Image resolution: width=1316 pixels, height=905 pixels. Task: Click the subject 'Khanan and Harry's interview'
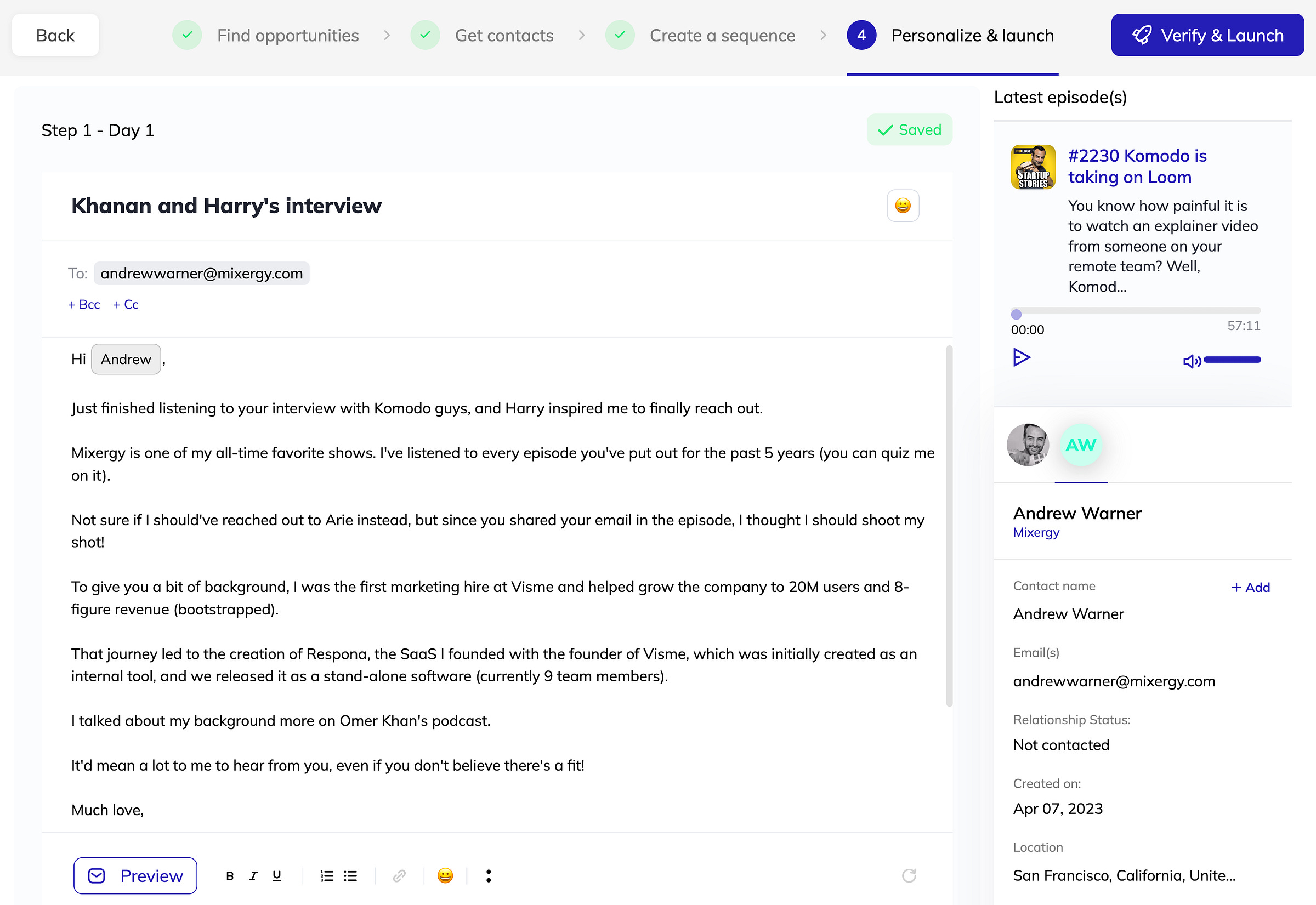pos(226,205)
